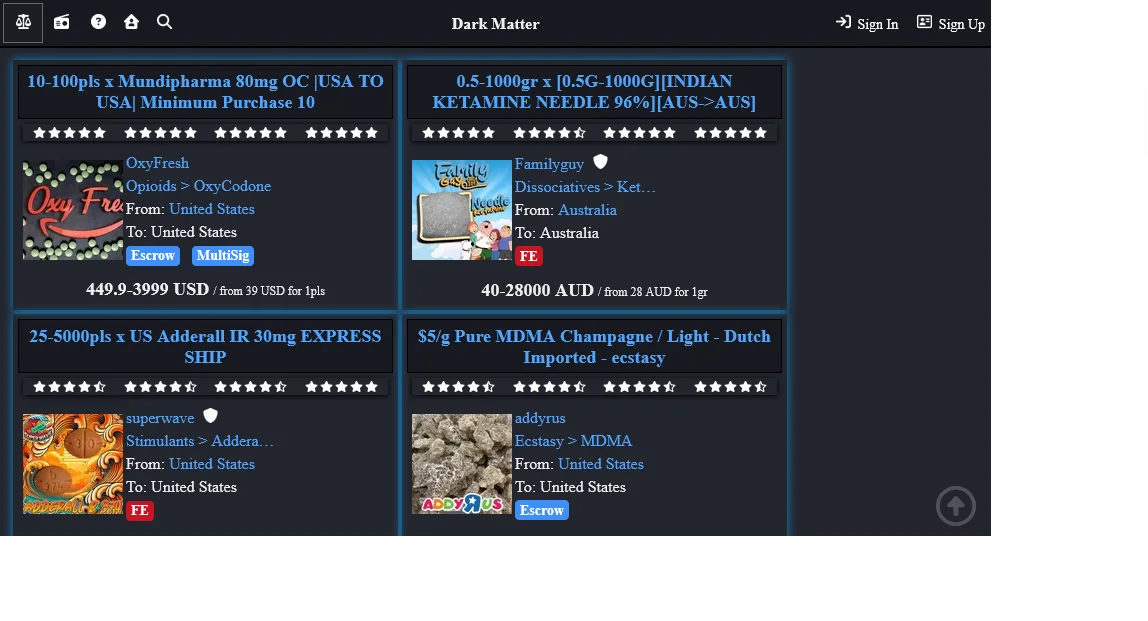Click the balance scale icon in header
Screen dimensions: 1148x621
(23, 22)
